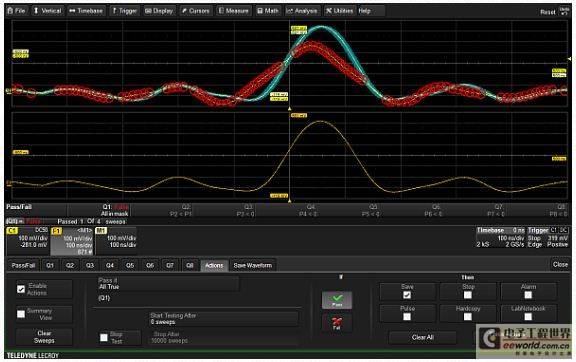
Task: Click the green Pass checkmark icon
Action: point(337,300)
